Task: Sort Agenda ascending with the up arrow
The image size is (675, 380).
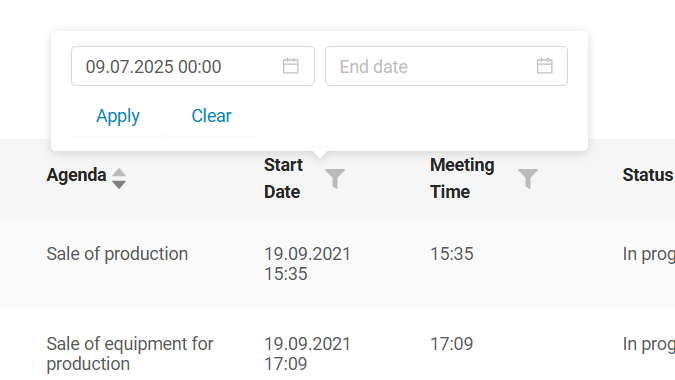Action: (119, 173)
